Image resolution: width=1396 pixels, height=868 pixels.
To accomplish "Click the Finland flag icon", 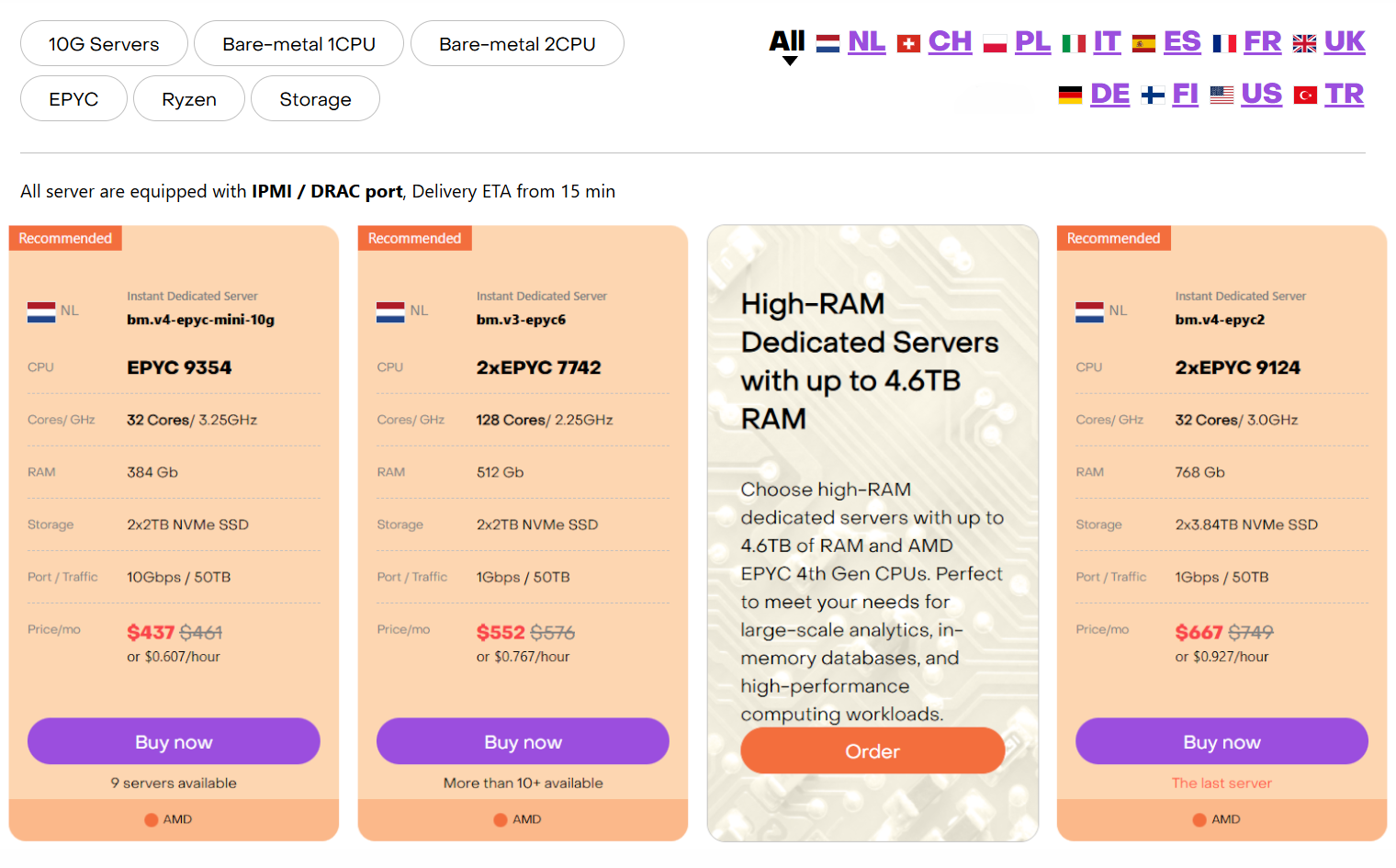I will 1153,95.
